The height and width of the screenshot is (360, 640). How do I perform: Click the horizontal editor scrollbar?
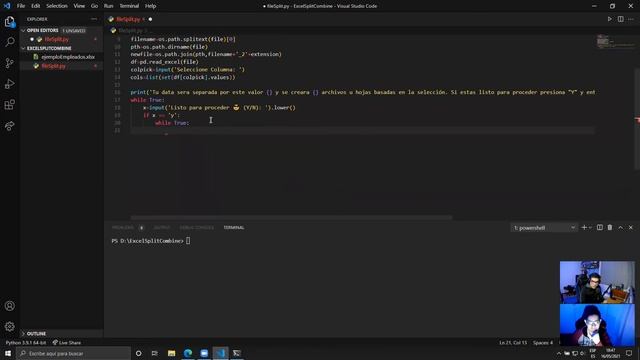point(291,217)
